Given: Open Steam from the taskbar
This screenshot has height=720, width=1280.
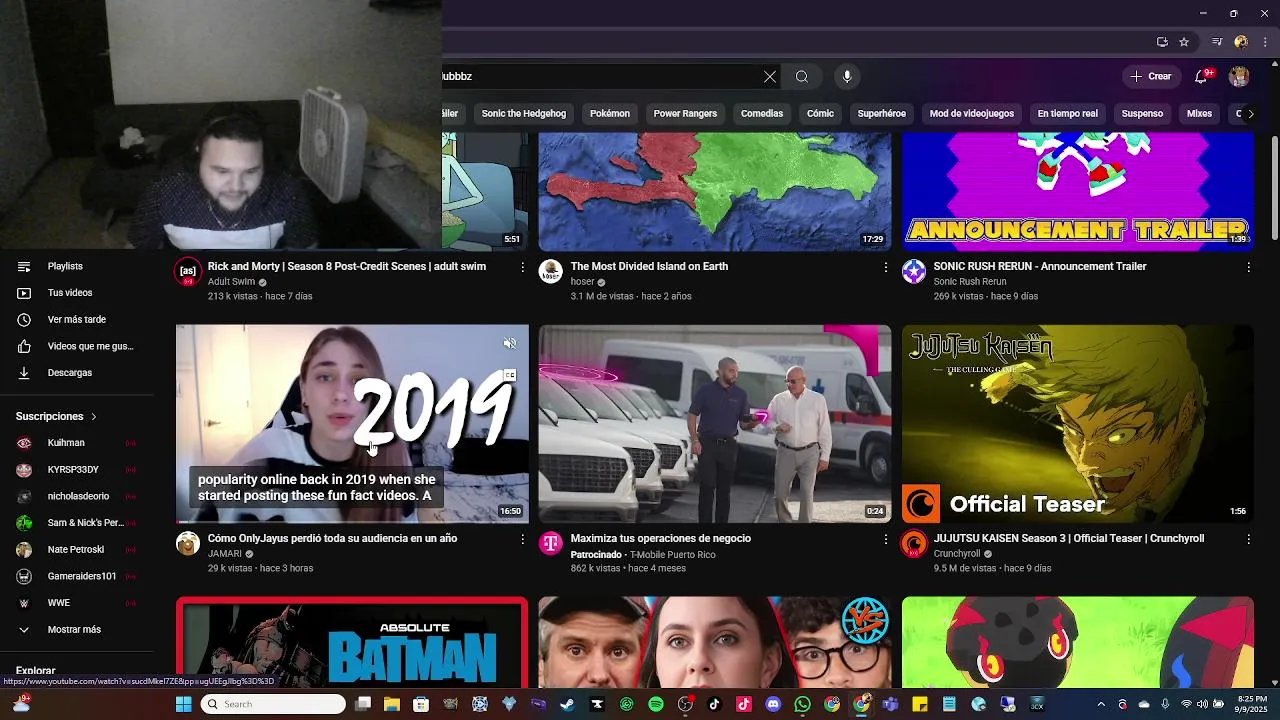Looking at the screenshot, I should click(x=567, y=704).
